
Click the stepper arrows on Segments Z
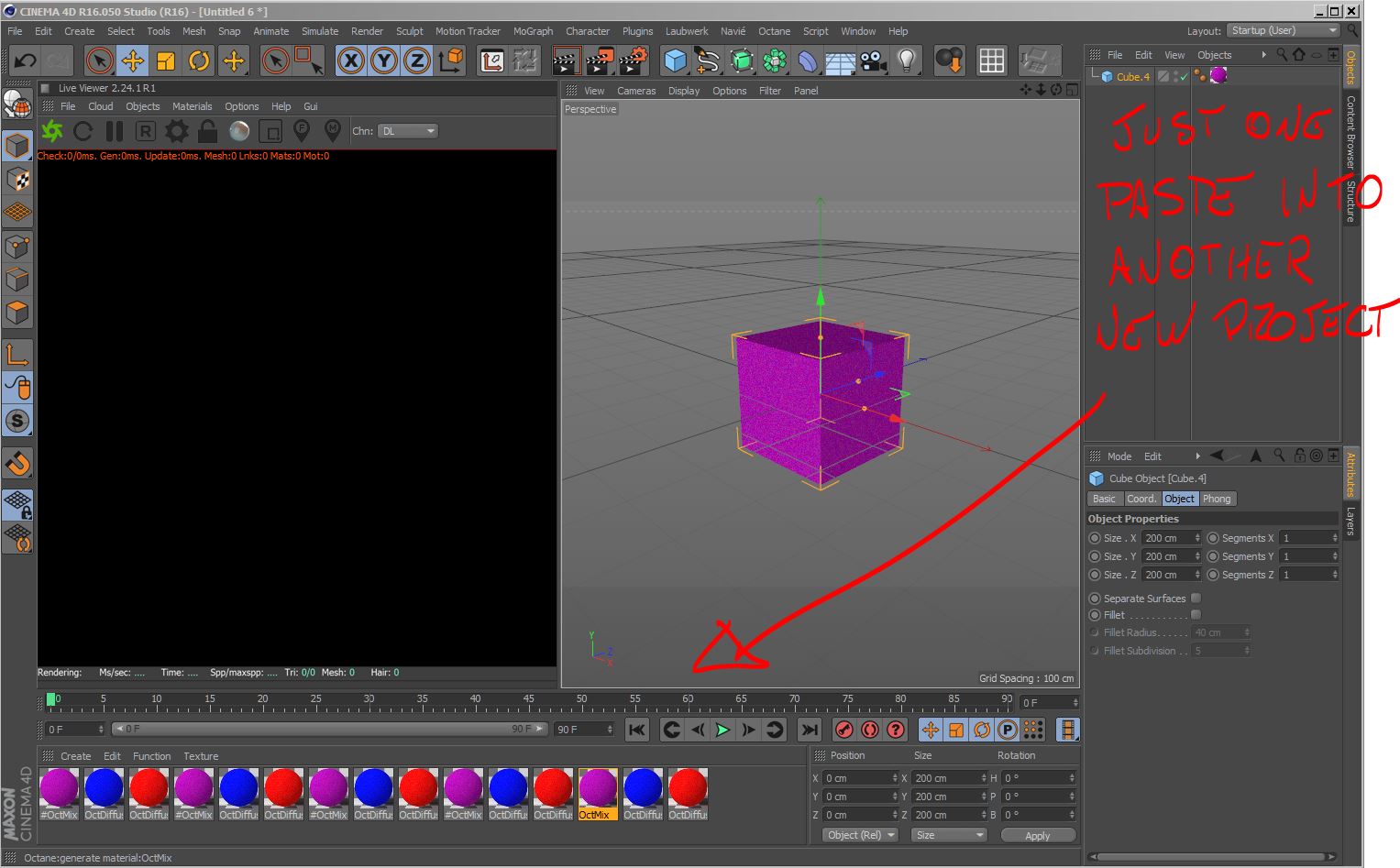tap(1335, 575)
